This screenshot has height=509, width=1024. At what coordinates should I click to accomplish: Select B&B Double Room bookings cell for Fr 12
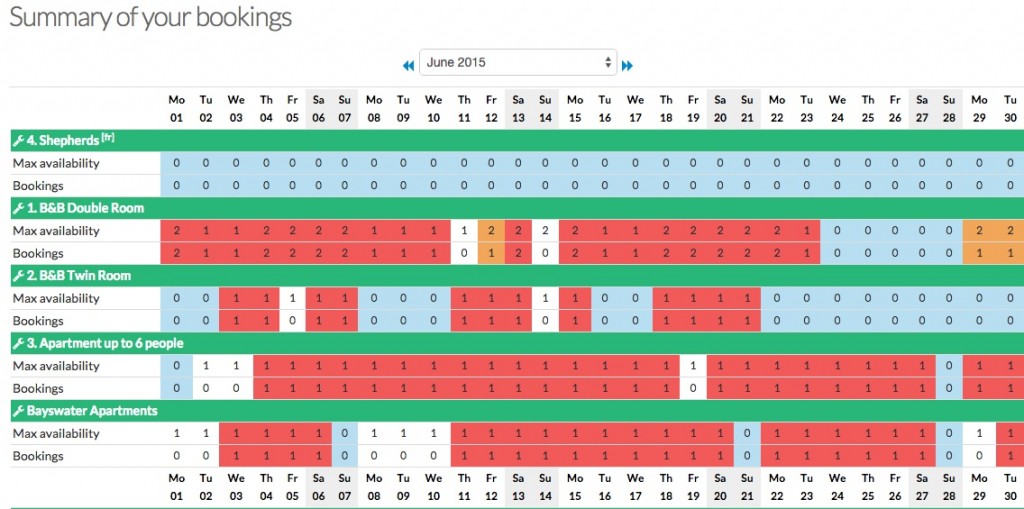pyautogui.click(x=491, y=253)
